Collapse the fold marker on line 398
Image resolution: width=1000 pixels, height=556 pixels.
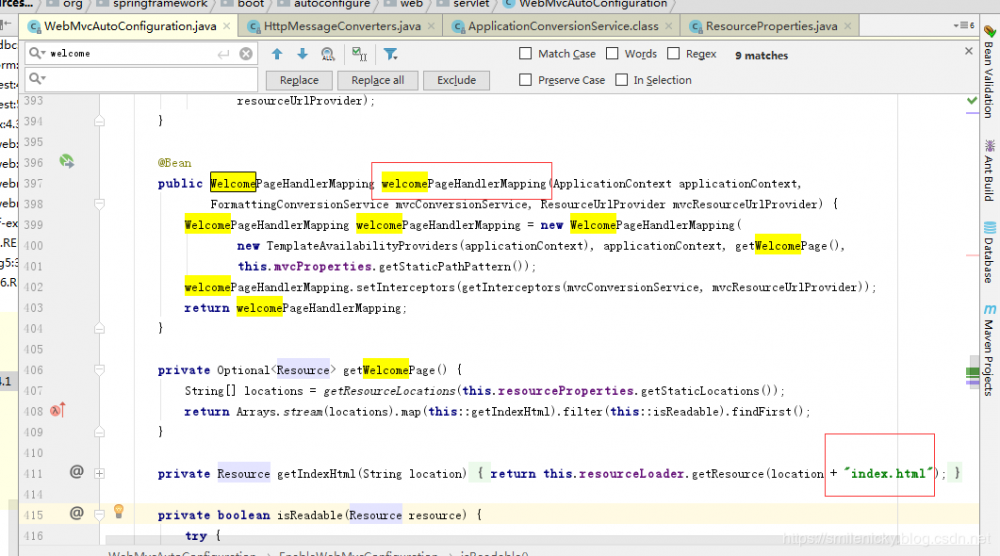tap(99, 203)
